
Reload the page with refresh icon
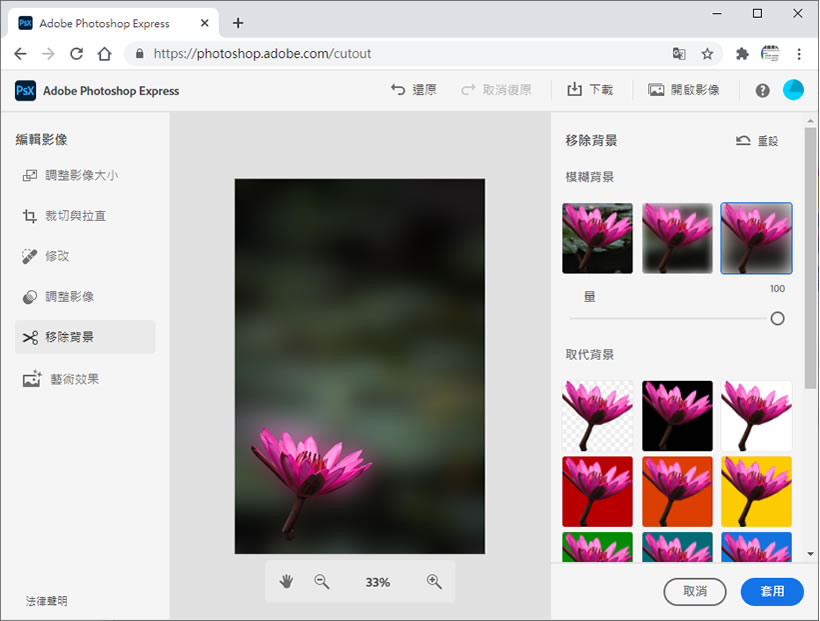point(76,53)
